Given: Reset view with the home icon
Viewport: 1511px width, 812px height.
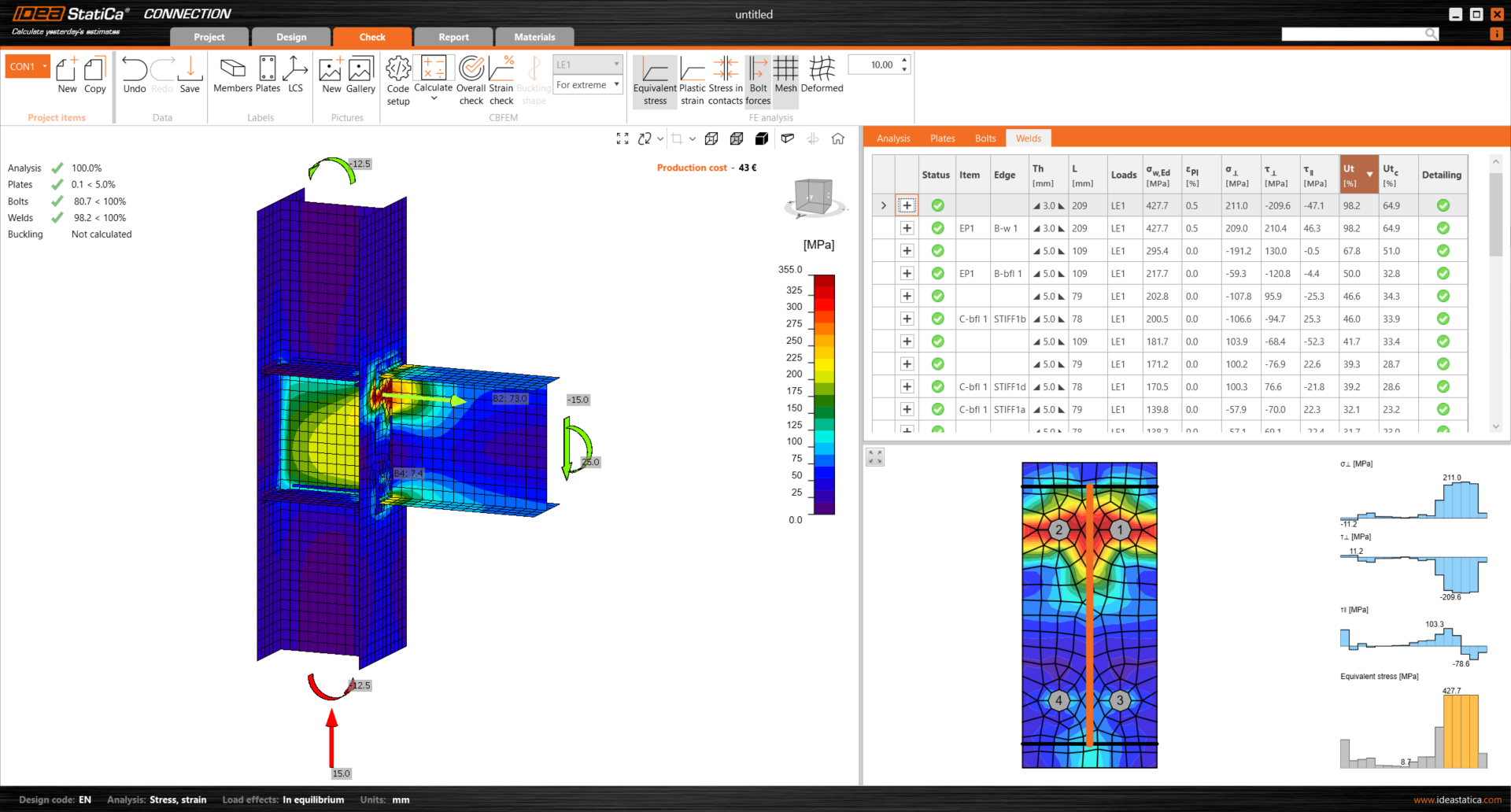Looking at the screenshot, I should (x=838, y=139).
